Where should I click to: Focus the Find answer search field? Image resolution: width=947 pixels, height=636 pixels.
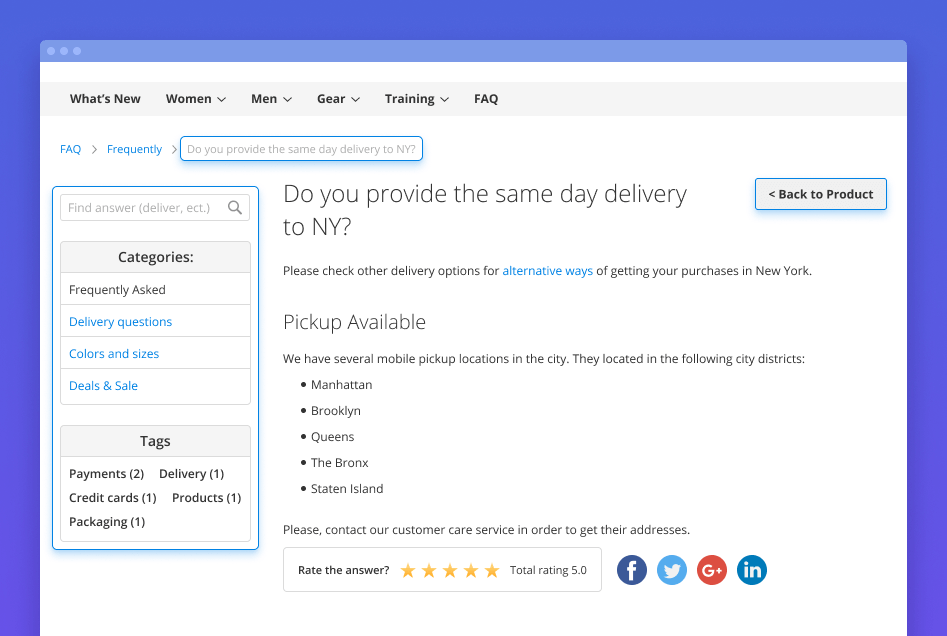[140, 208]
